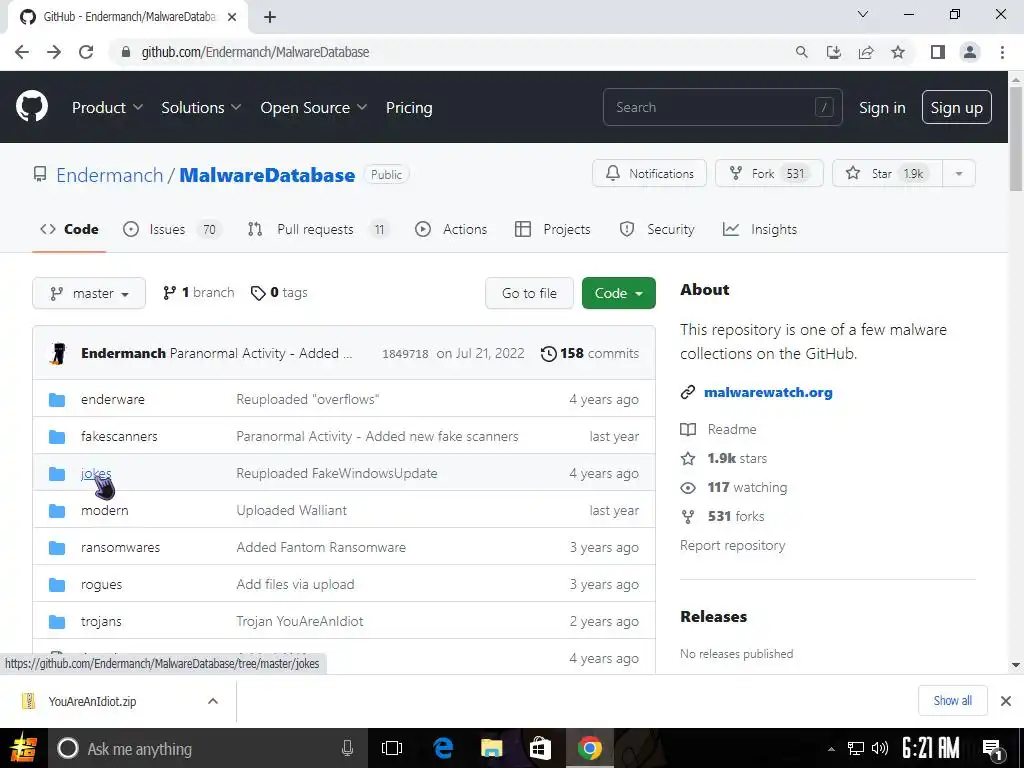
Task: Open Action Center notifications
Action: tap(993, 749)
